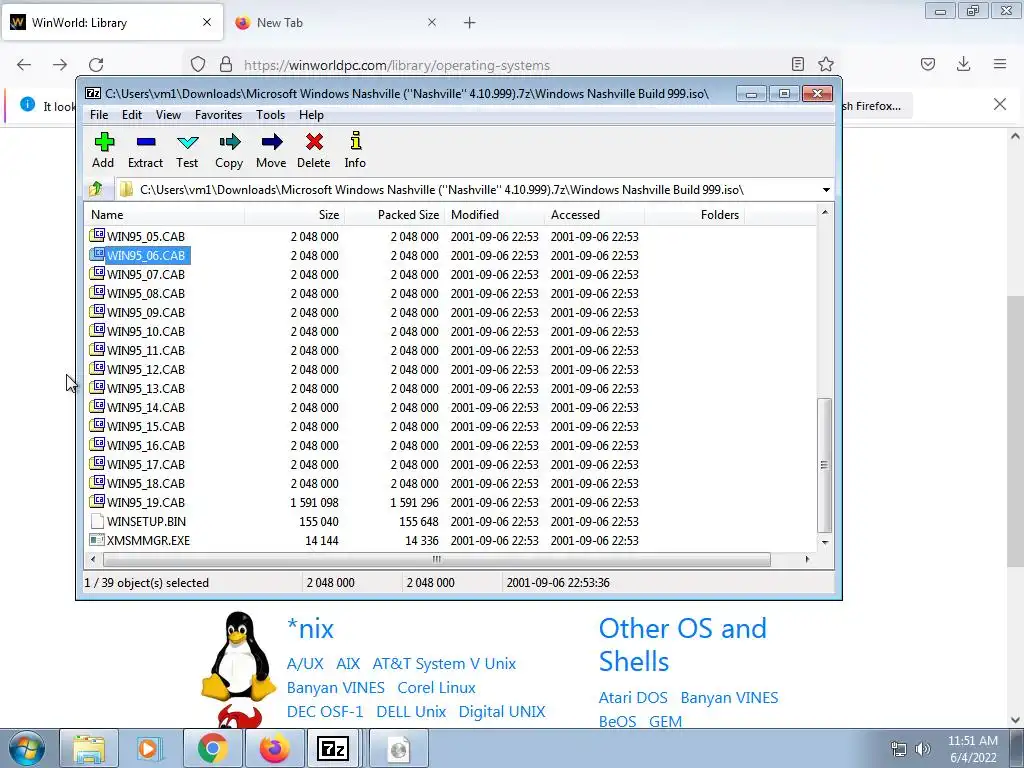Open the Help menu

tap(312, 115)
